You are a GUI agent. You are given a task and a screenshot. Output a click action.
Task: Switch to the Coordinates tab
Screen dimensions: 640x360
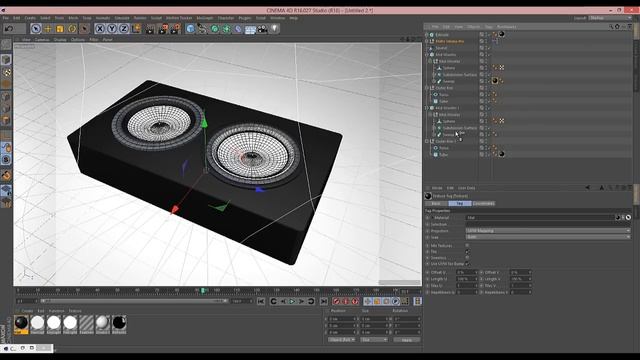pyautogui.click(x=483, y=203)
